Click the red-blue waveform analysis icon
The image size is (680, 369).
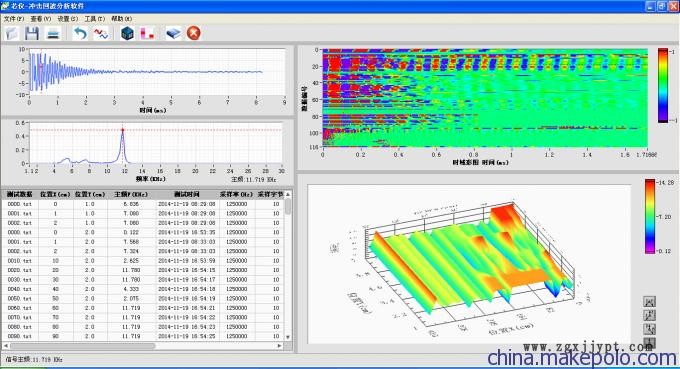click(101, 33)
